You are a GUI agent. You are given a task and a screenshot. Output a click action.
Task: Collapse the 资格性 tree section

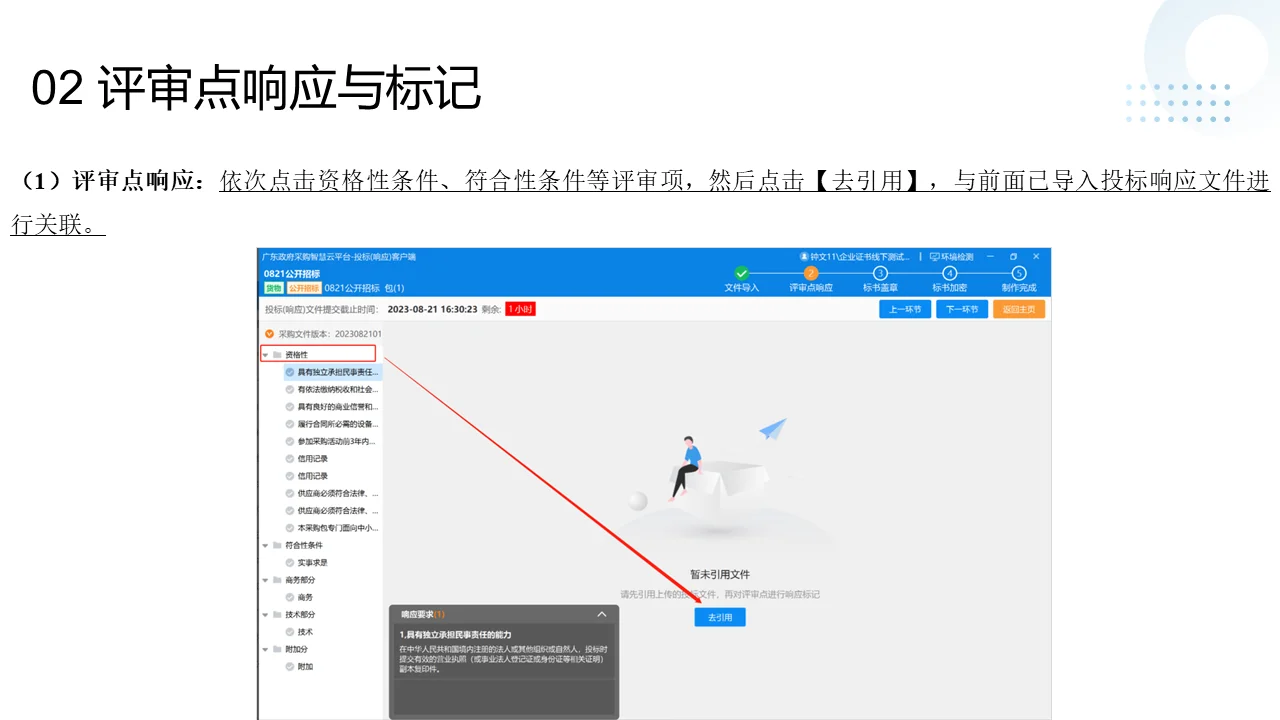pyautogui.click(x=265, y=354)
